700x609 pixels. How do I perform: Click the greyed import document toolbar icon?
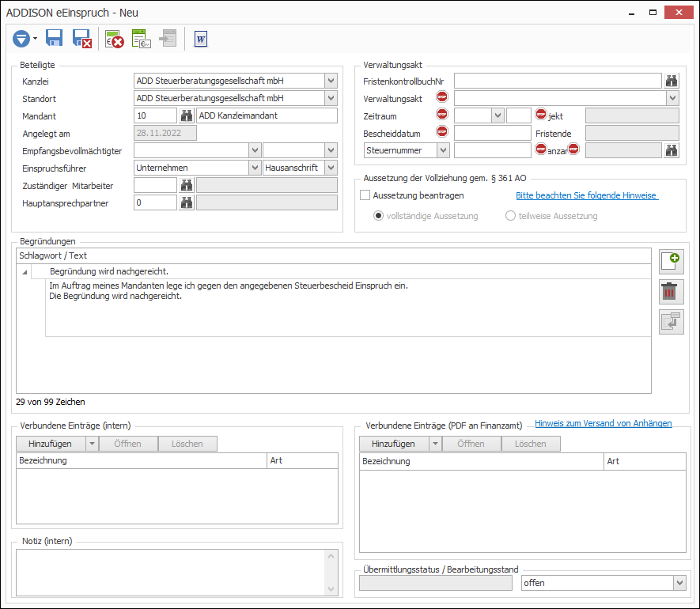168,38
